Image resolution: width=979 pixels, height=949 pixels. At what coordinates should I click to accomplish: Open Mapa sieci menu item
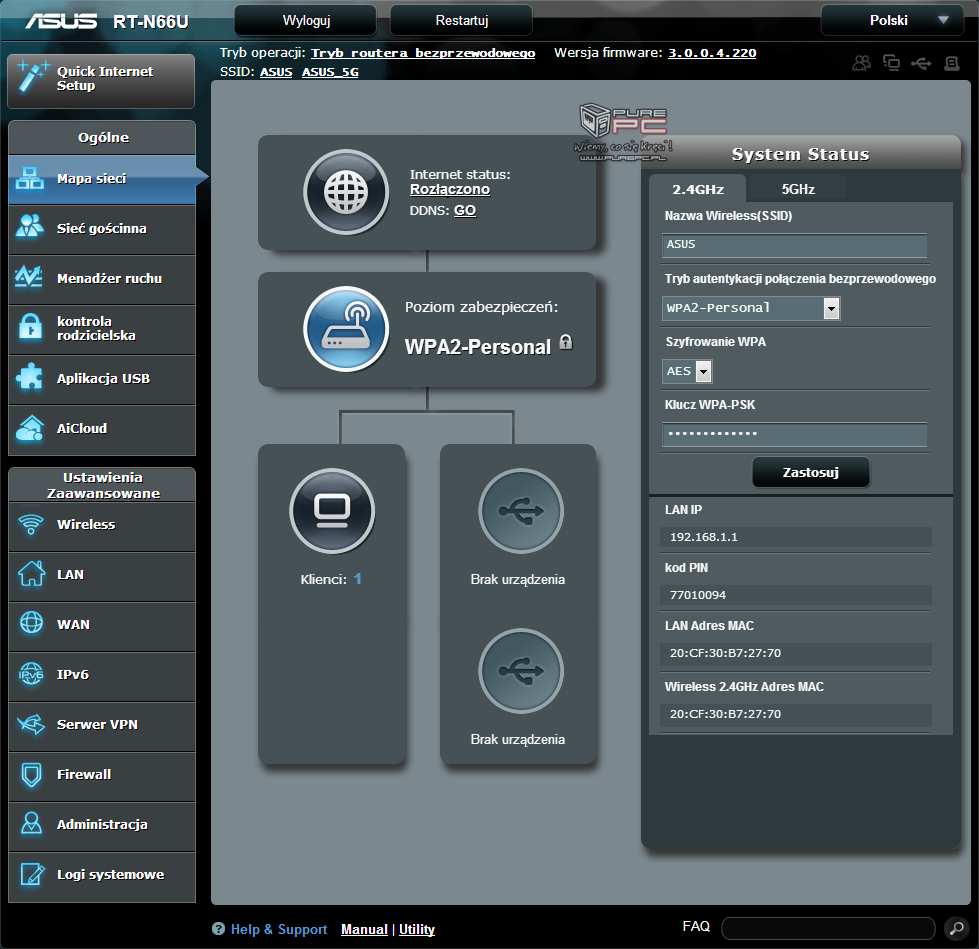(102, 179)
